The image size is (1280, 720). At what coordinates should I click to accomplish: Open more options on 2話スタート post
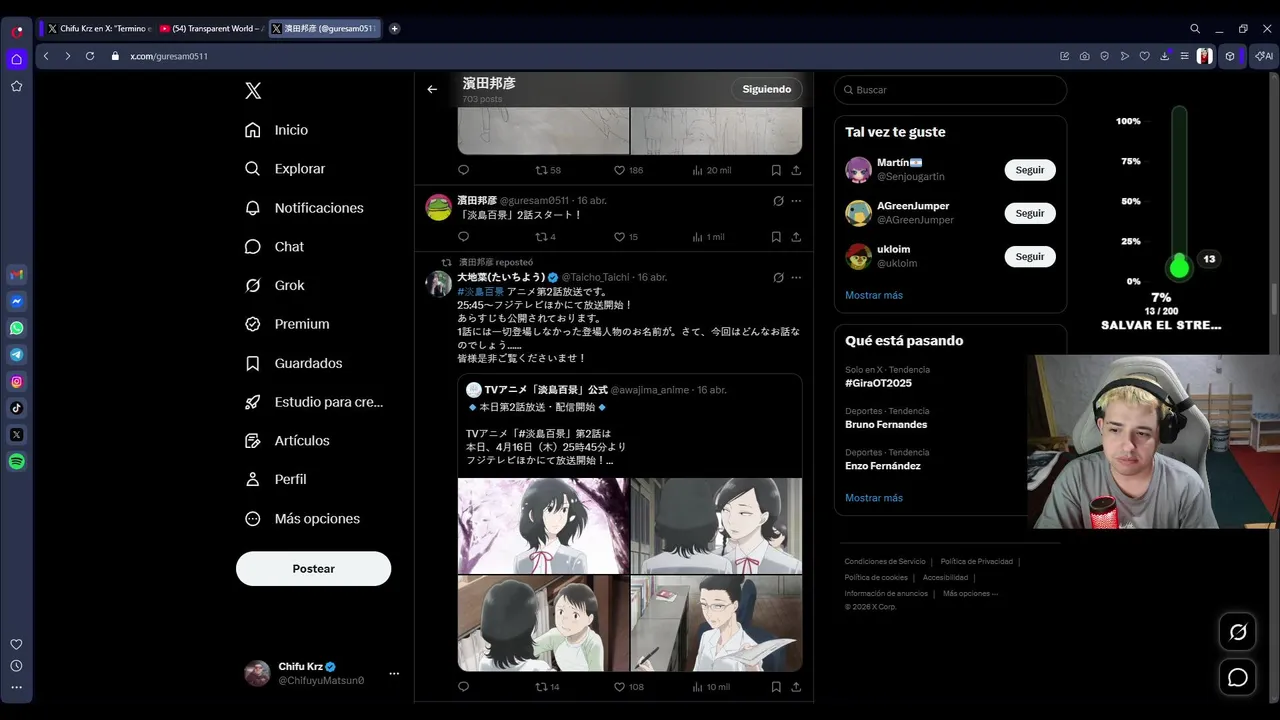pyautogui.click(x=796, y=201)
